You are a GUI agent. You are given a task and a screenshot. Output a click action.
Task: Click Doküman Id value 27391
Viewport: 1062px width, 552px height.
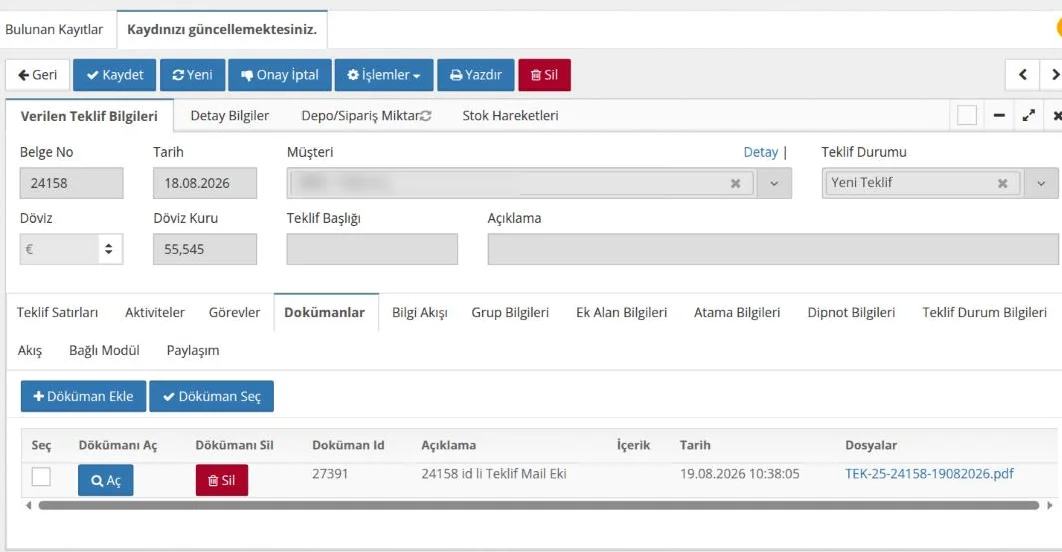pos(330,474)
